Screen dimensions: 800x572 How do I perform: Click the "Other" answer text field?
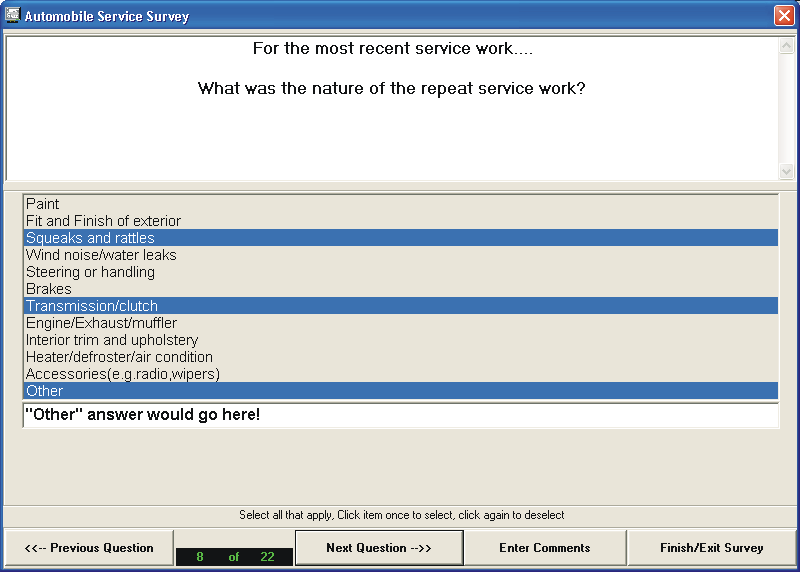(401, 415)
